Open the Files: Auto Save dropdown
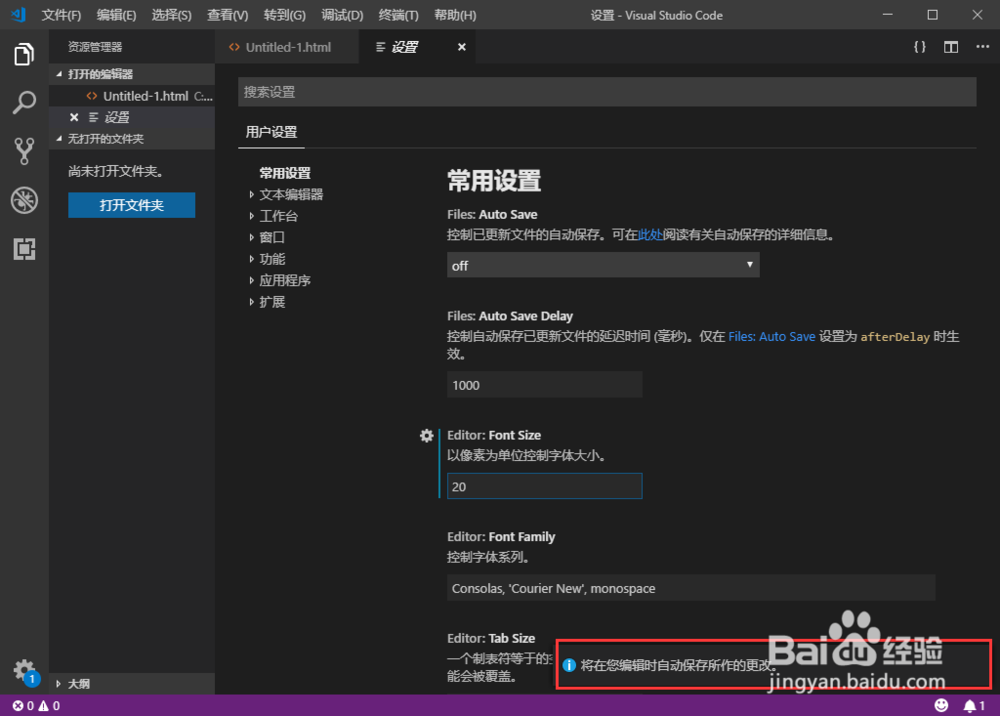1000x716 pixels. [x=603, y=265]
